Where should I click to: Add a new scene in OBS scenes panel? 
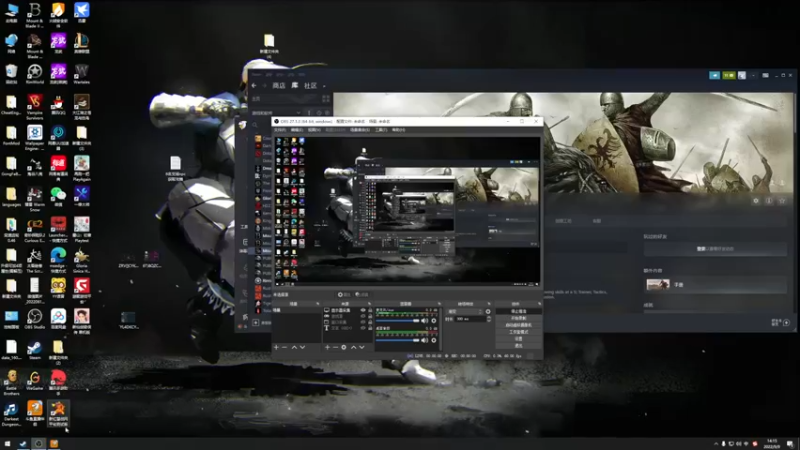click(277, 347)
